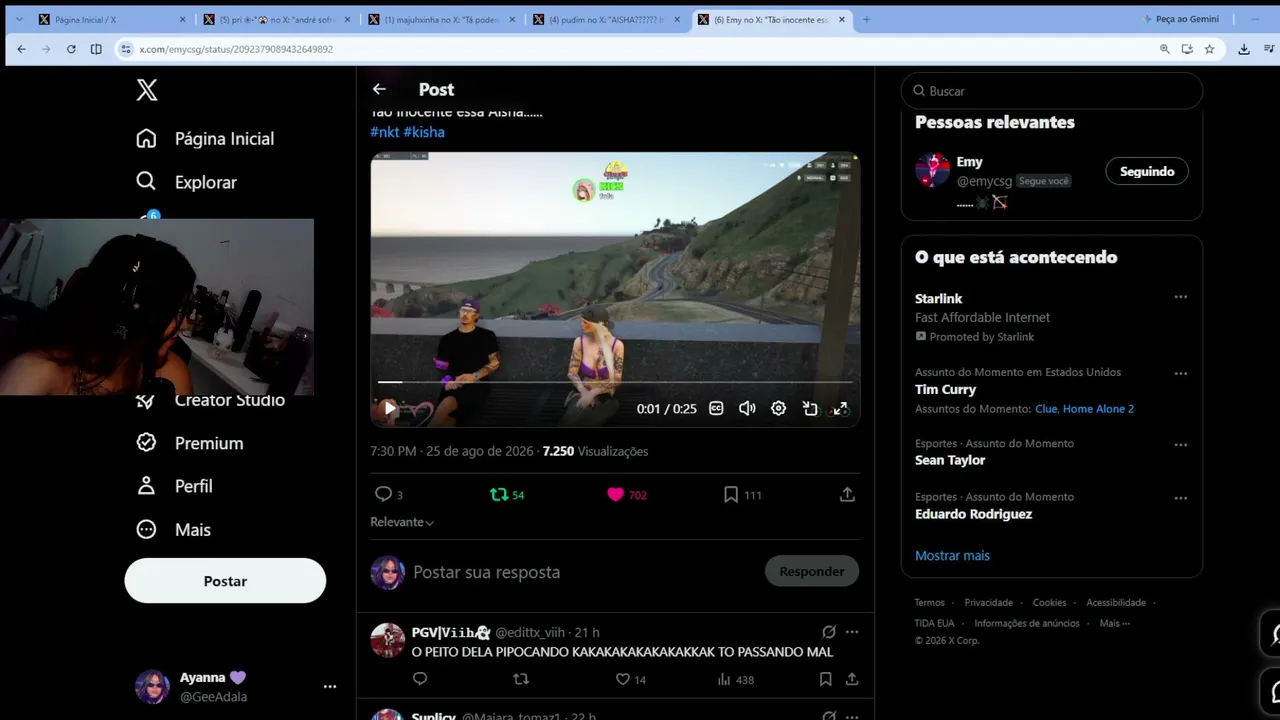Open the Mais menu in the sidebar
1280x720 pixels.
(x=173, y=530)
